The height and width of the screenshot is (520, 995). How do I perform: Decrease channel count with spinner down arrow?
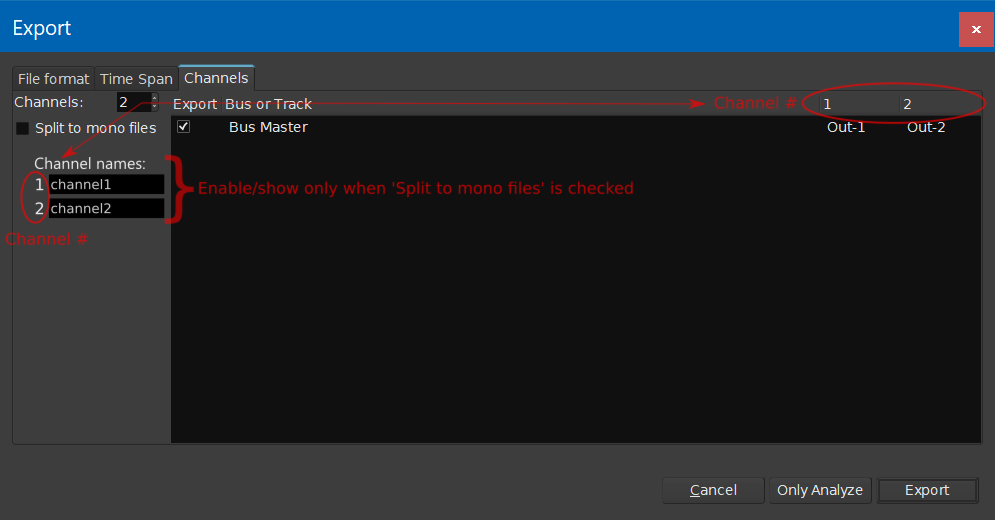tap(154, 106)
